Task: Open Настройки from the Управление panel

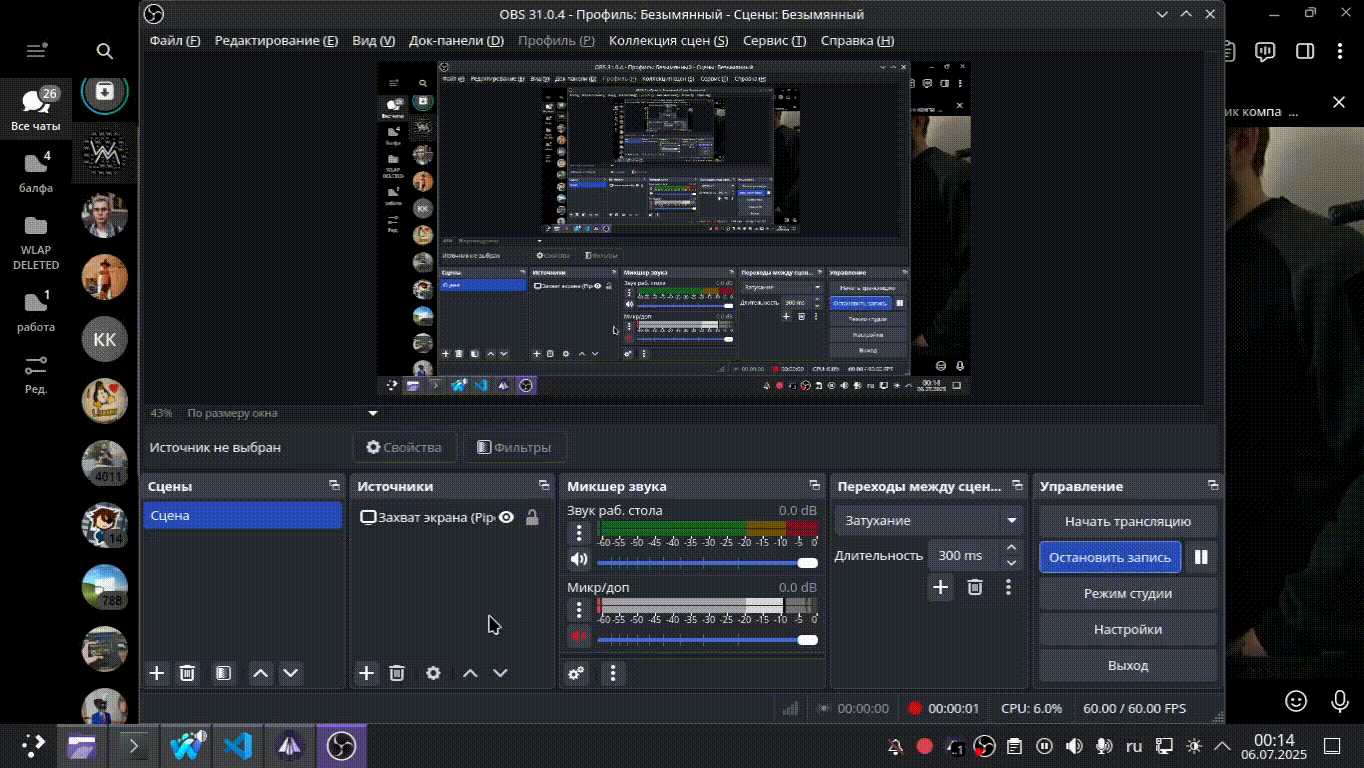Action: tap(1127, 629)
